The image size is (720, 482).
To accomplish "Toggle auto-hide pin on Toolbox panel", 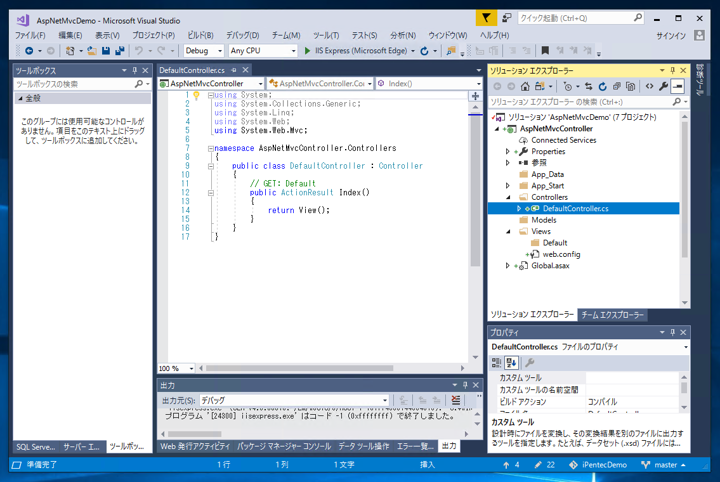I will [x=135, y=70].
